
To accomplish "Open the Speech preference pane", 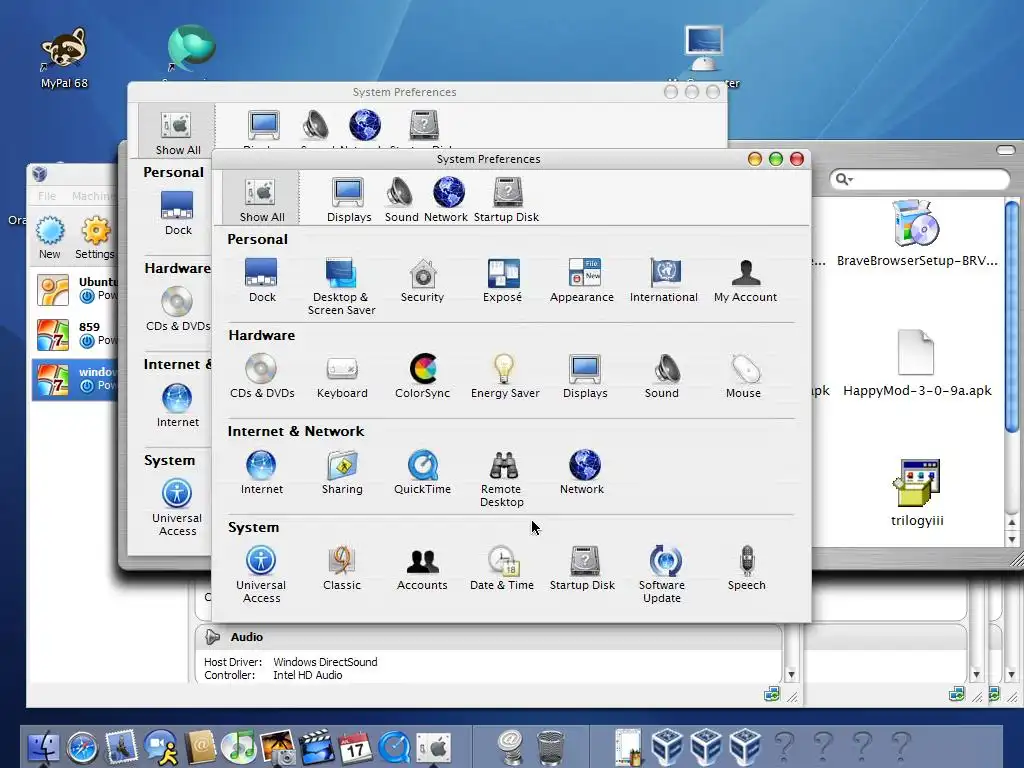I will pos(746,568).
